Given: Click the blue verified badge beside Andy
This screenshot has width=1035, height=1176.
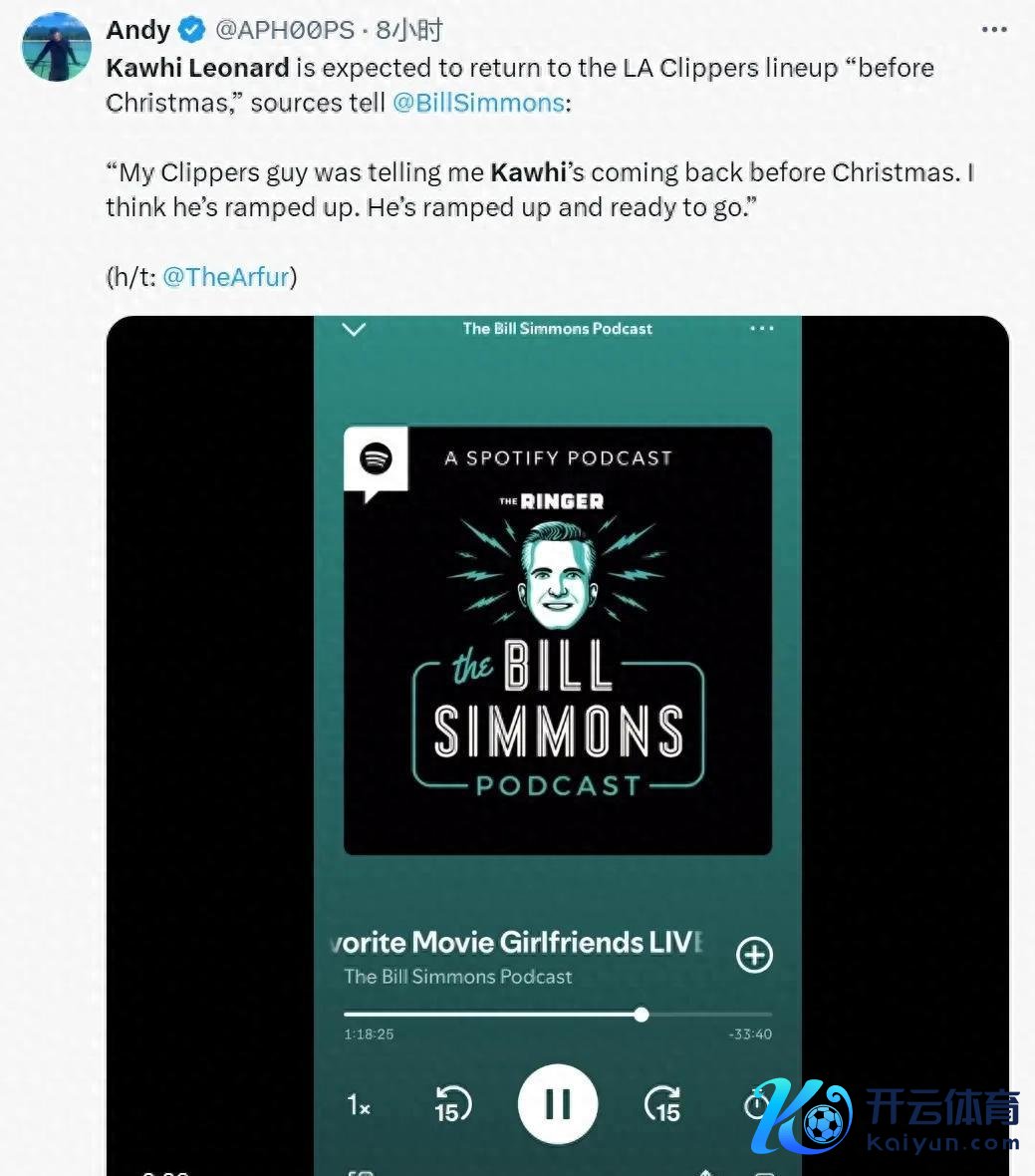Looking at the screenshot, I should [192, 30].
